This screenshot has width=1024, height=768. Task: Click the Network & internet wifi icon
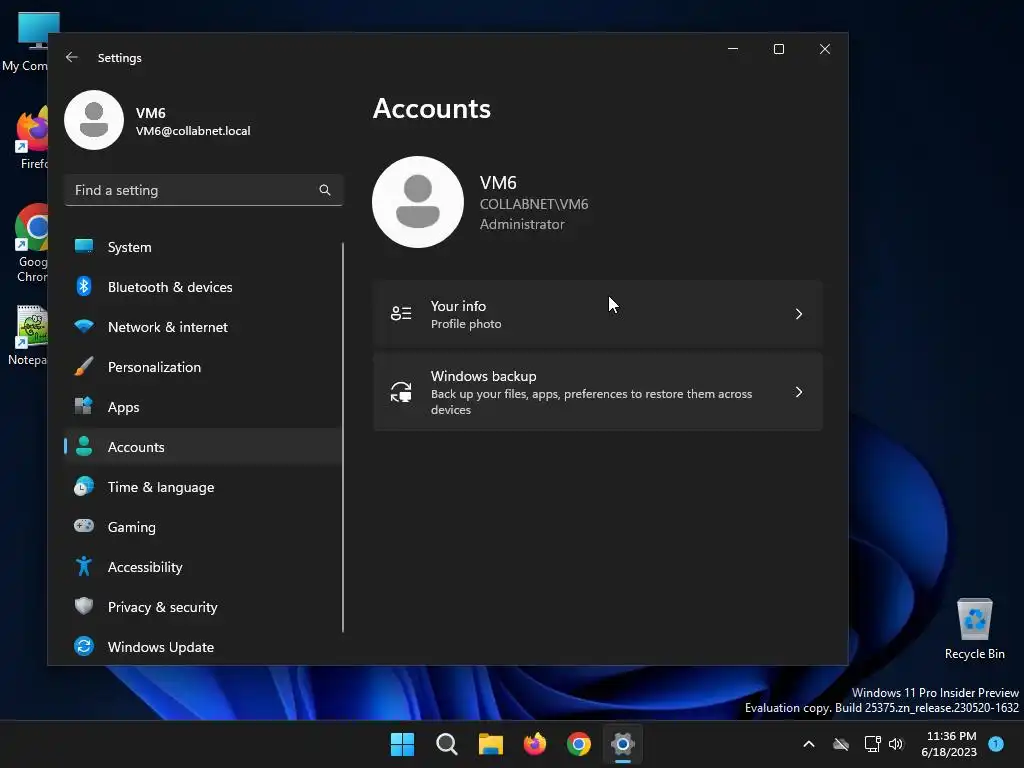pos(84,326)
